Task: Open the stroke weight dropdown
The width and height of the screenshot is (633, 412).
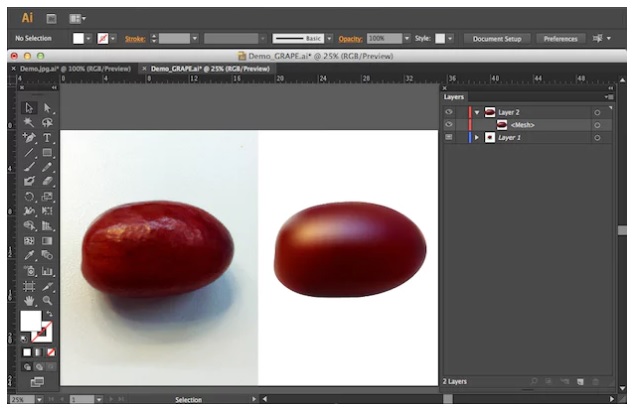Action: (195, 39)
